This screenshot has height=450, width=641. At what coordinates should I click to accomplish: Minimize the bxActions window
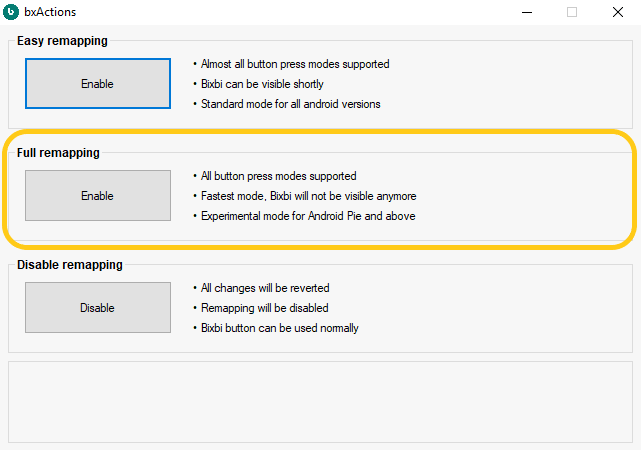527,12
